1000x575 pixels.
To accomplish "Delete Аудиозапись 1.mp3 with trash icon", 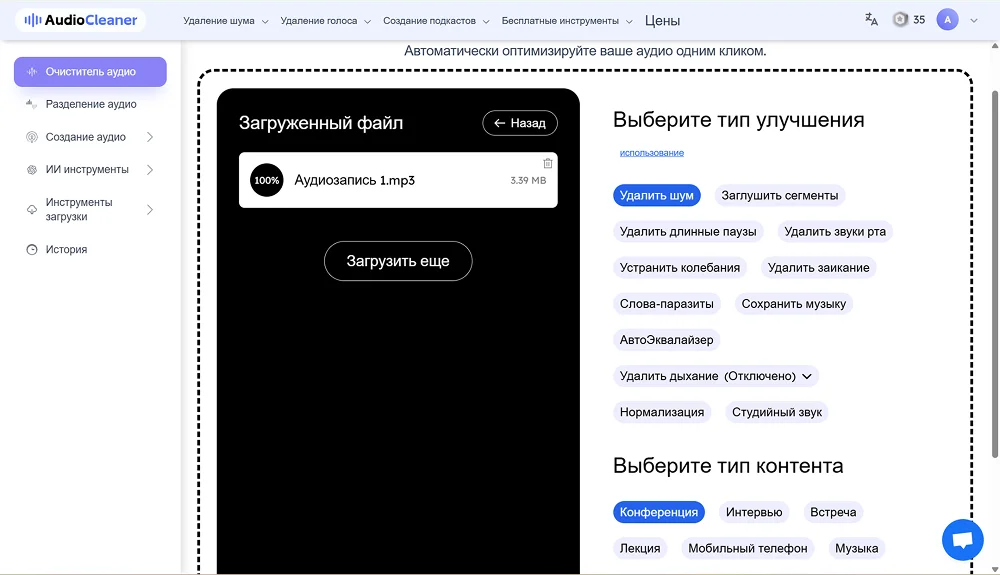I will click(x=547, y=164).
